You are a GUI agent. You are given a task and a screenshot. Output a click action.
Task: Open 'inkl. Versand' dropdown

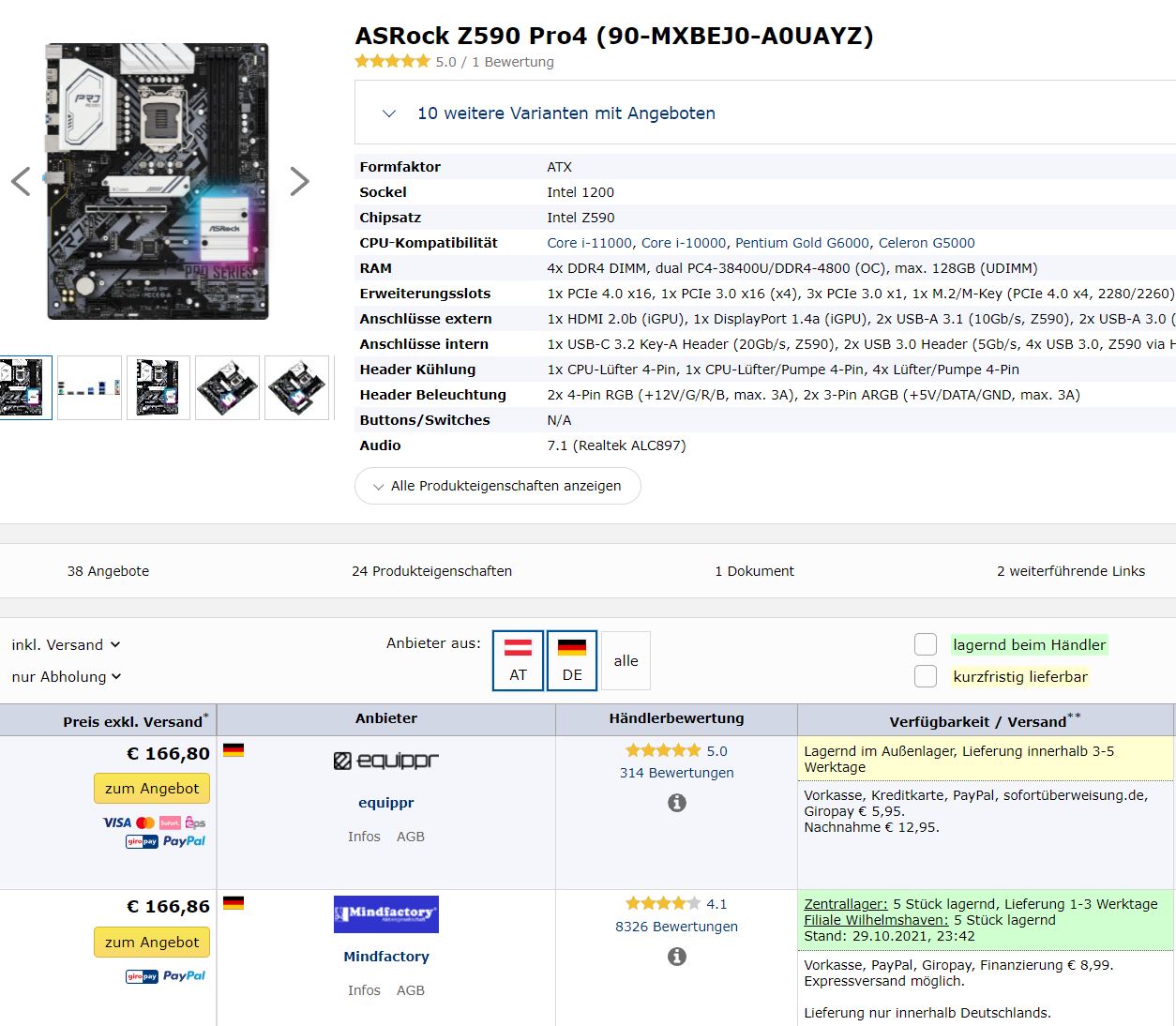click(66, 645)
